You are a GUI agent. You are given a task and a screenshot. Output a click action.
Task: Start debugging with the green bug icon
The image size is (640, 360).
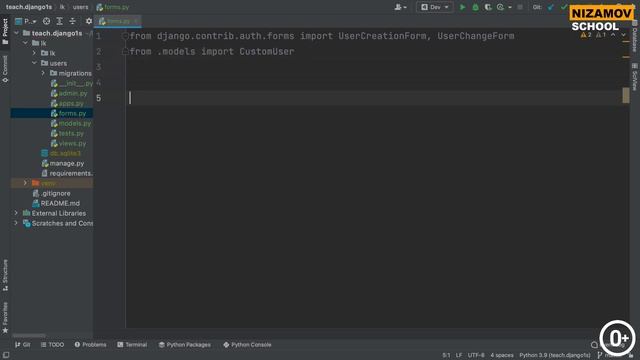[475, 7]
